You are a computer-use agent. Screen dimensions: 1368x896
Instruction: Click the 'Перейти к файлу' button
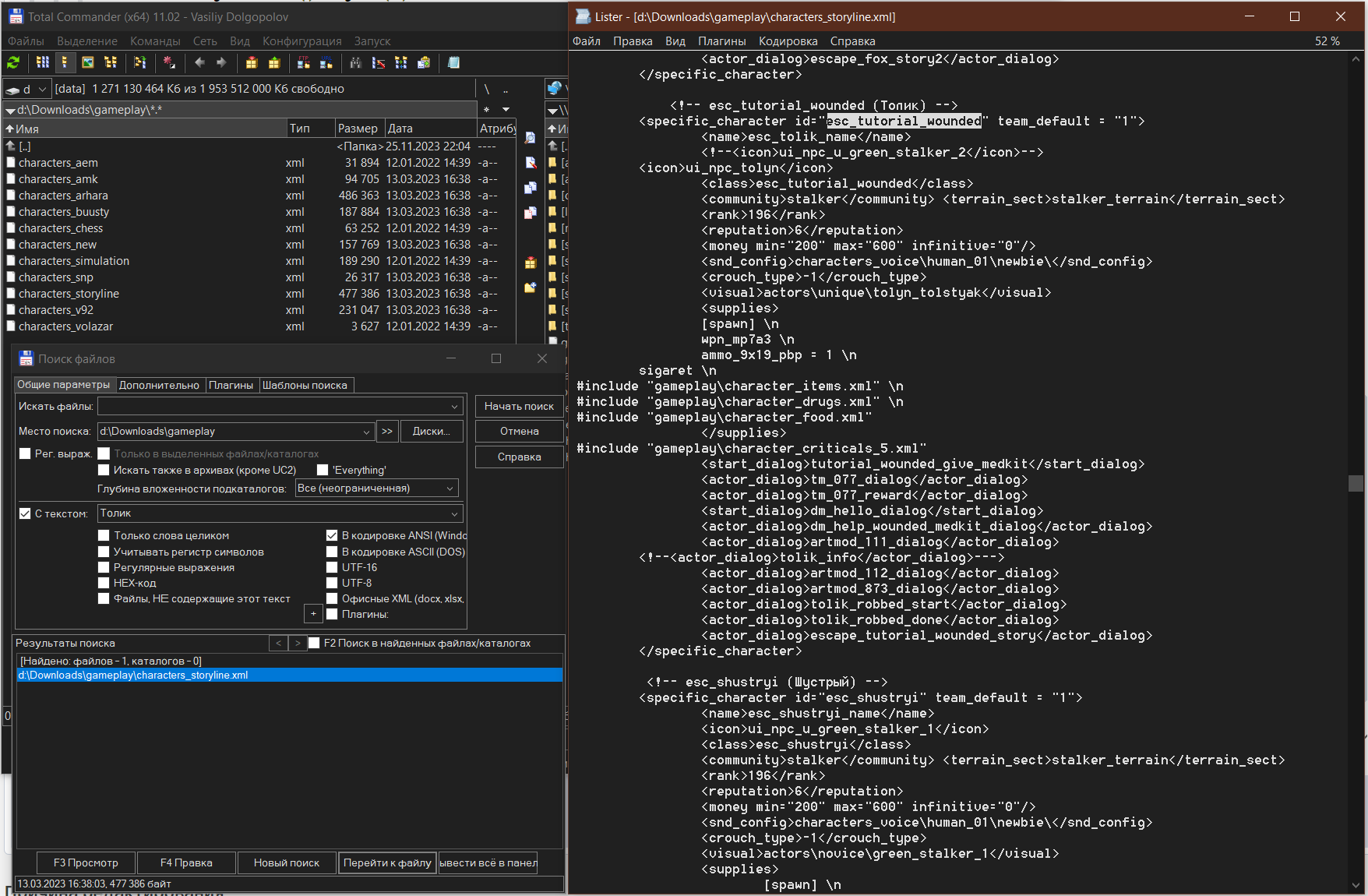coord(387,862)
